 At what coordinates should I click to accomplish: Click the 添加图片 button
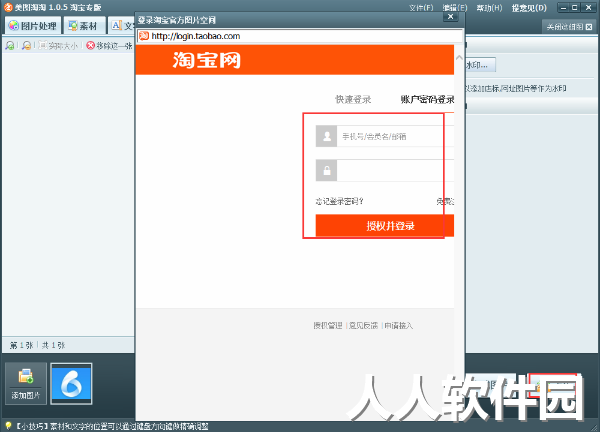pyautogui.click(x=26, y=383)
